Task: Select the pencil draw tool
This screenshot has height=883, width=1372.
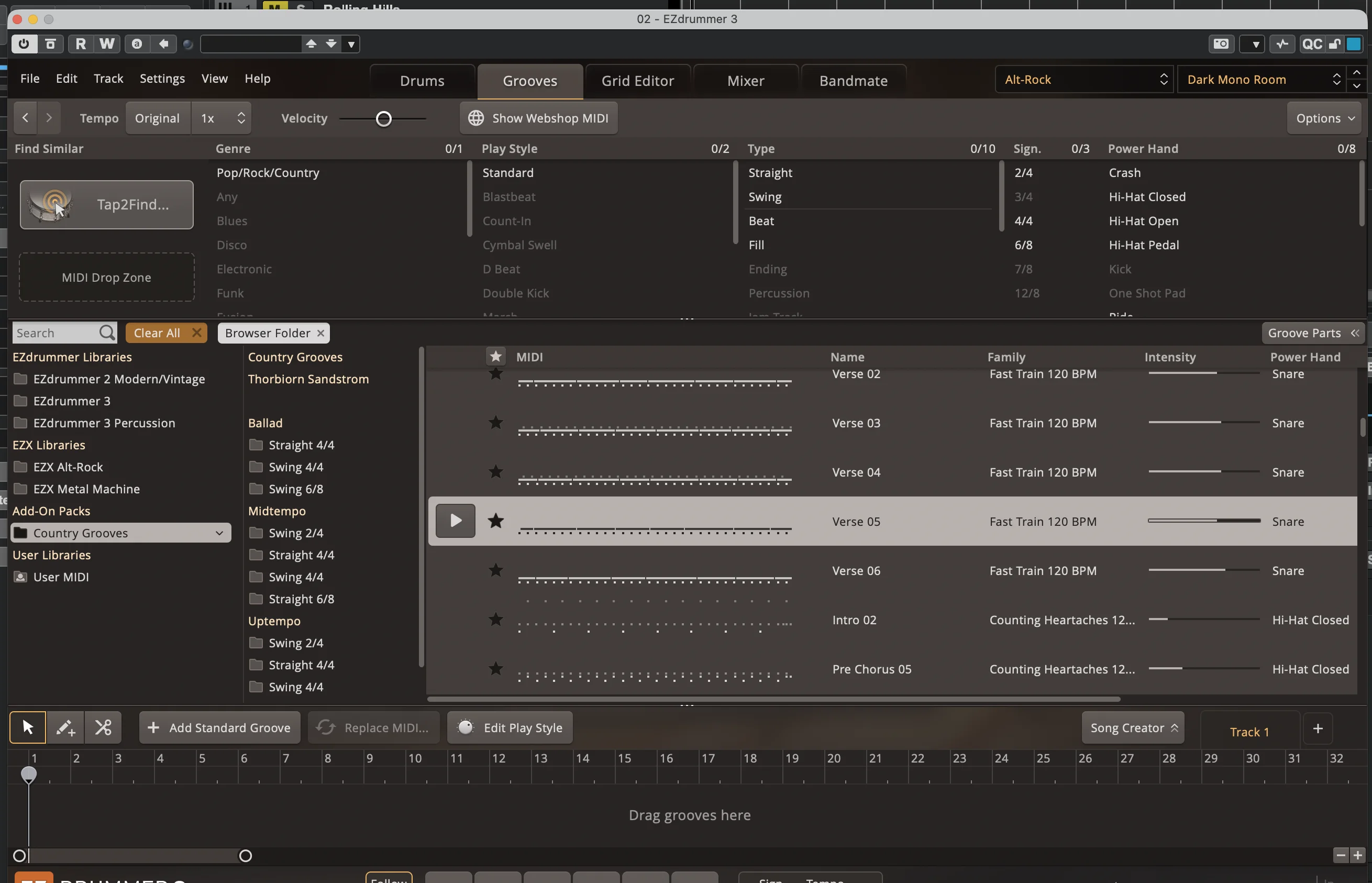Action: (x=65, y=727)
